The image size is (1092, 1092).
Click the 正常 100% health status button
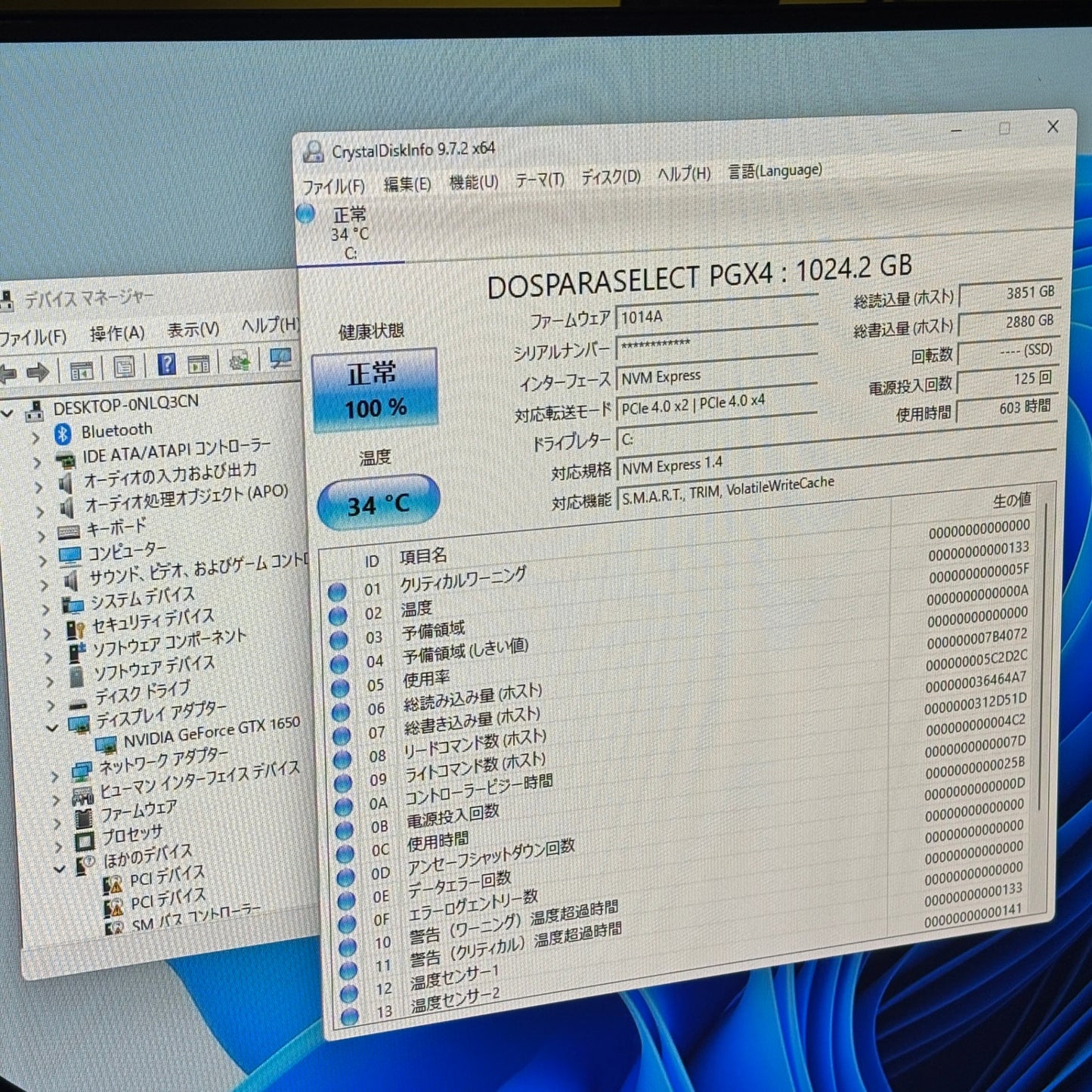[376, 390]
